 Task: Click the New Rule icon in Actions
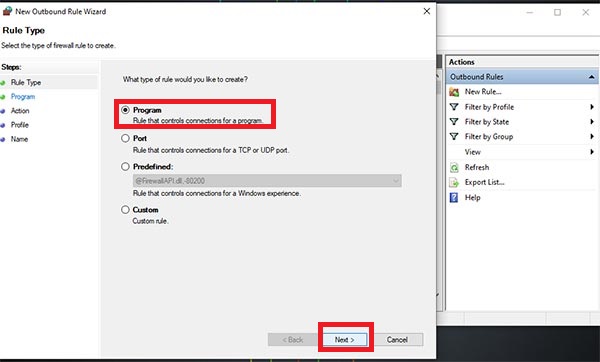pos(454,92)
